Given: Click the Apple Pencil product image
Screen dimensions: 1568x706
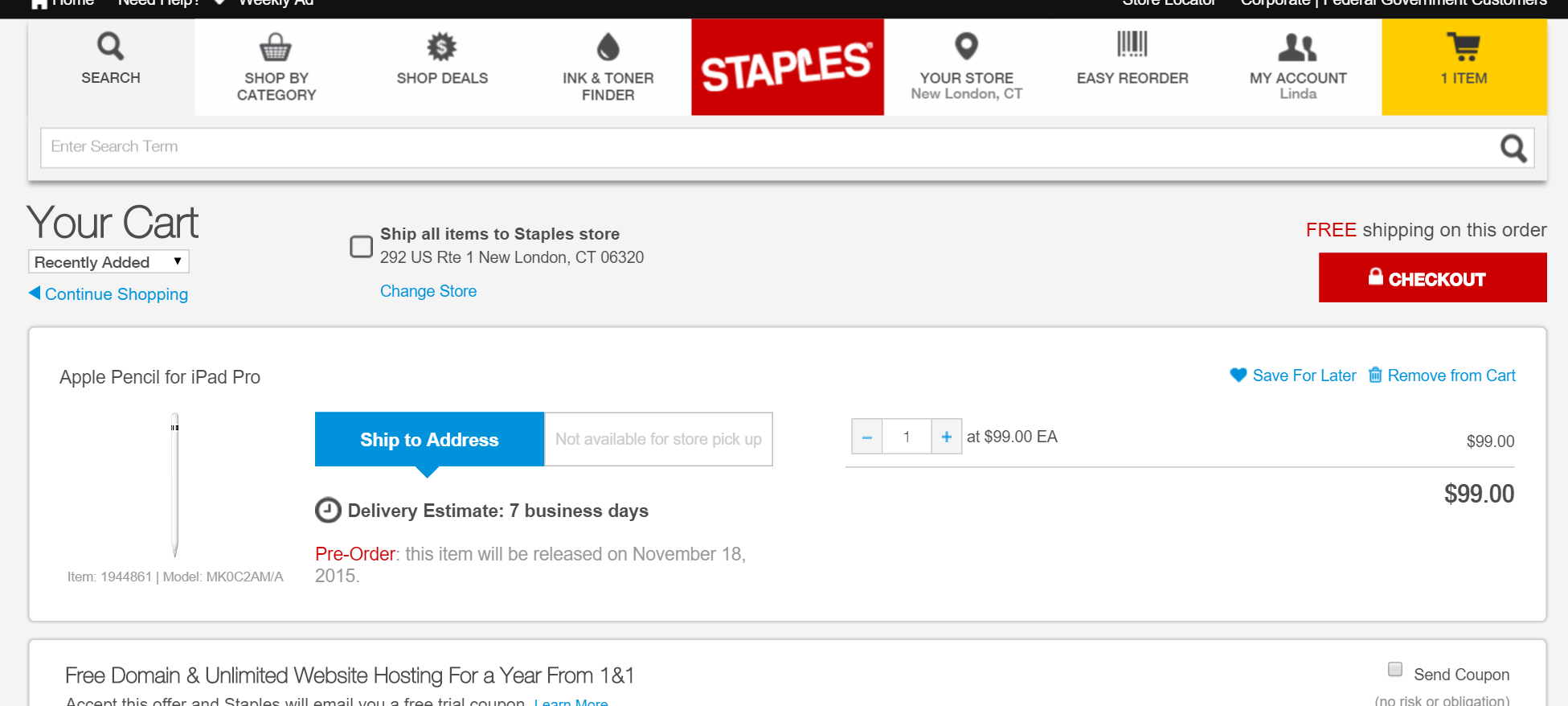Looking at the screenshot, I should click(174, 484).
